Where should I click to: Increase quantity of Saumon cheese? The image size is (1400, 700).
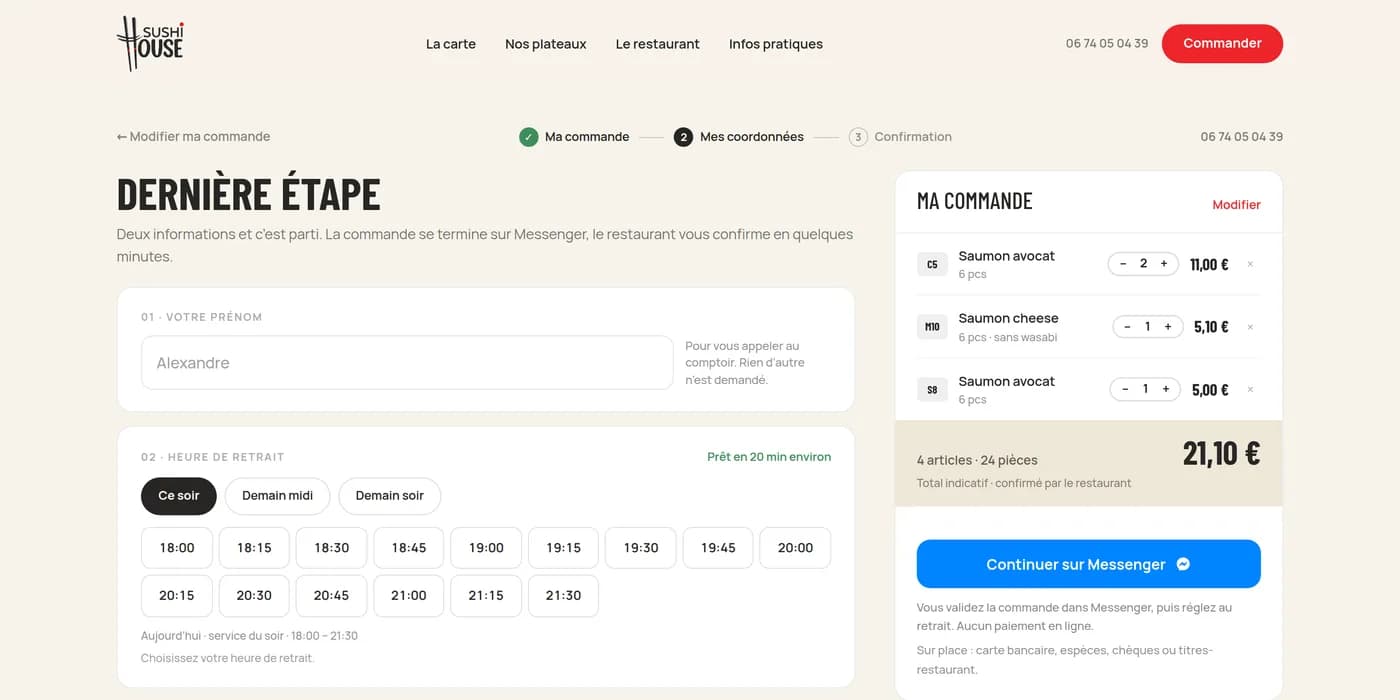point(1167,327)
